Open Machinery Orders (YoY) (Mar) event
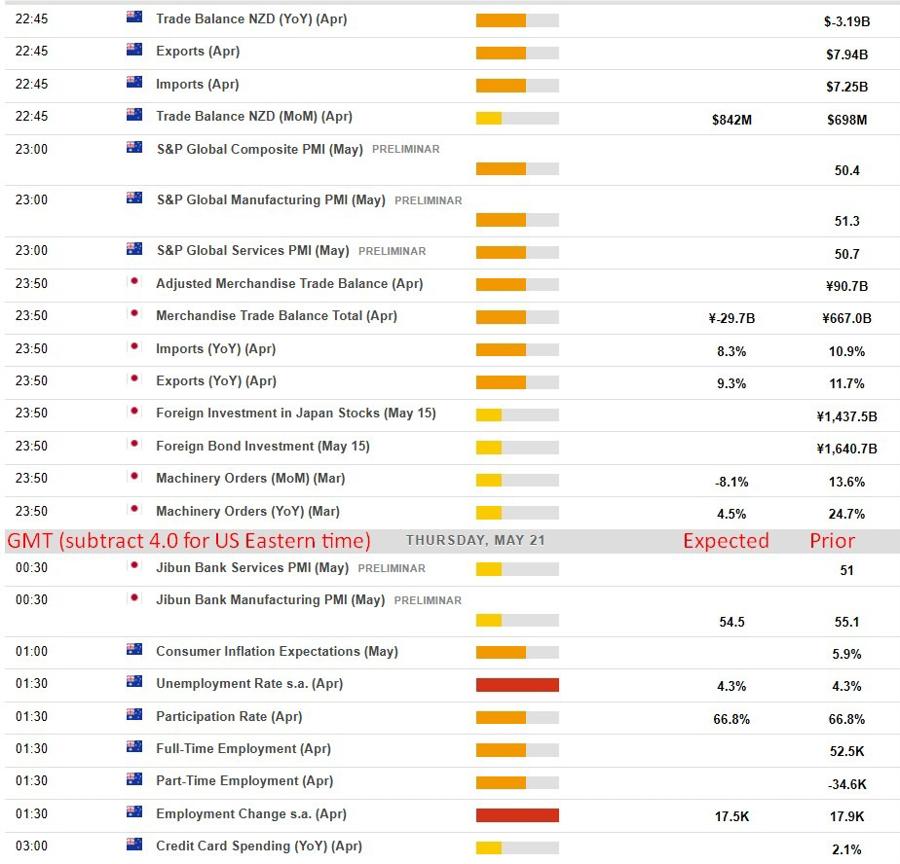The width and height of the screenshot is (900, 864). (247, 512)
